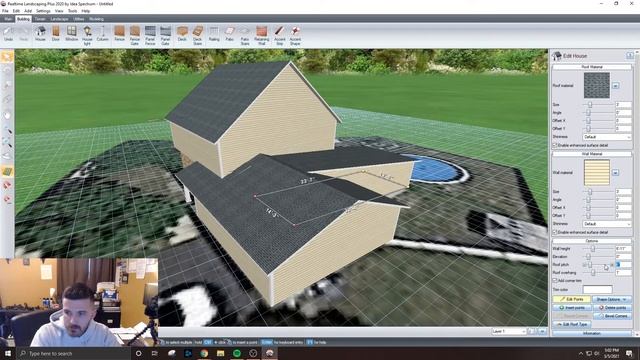Click the Wall height slider
The width and height of the screenshot is (640, 360).
click(598, 248)
